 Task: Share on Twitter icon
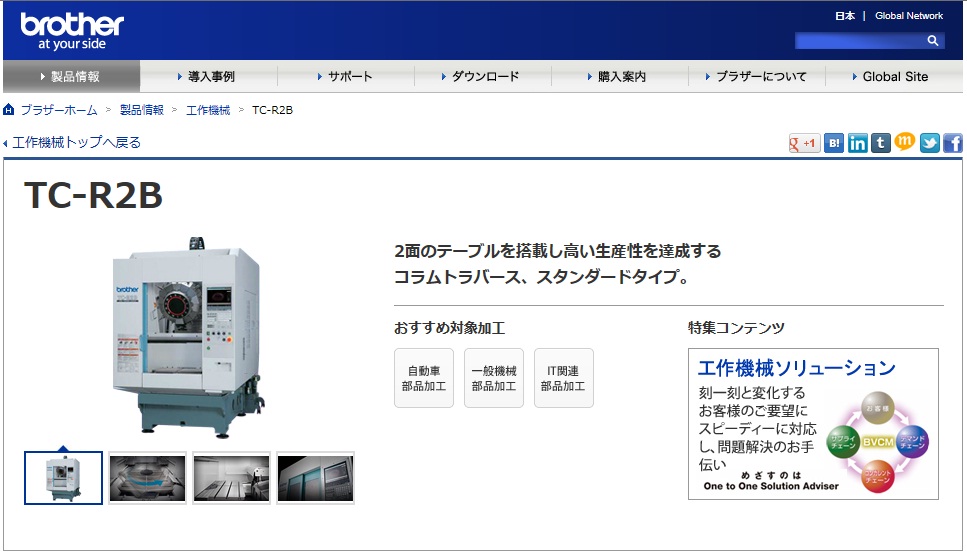point(929,143)
